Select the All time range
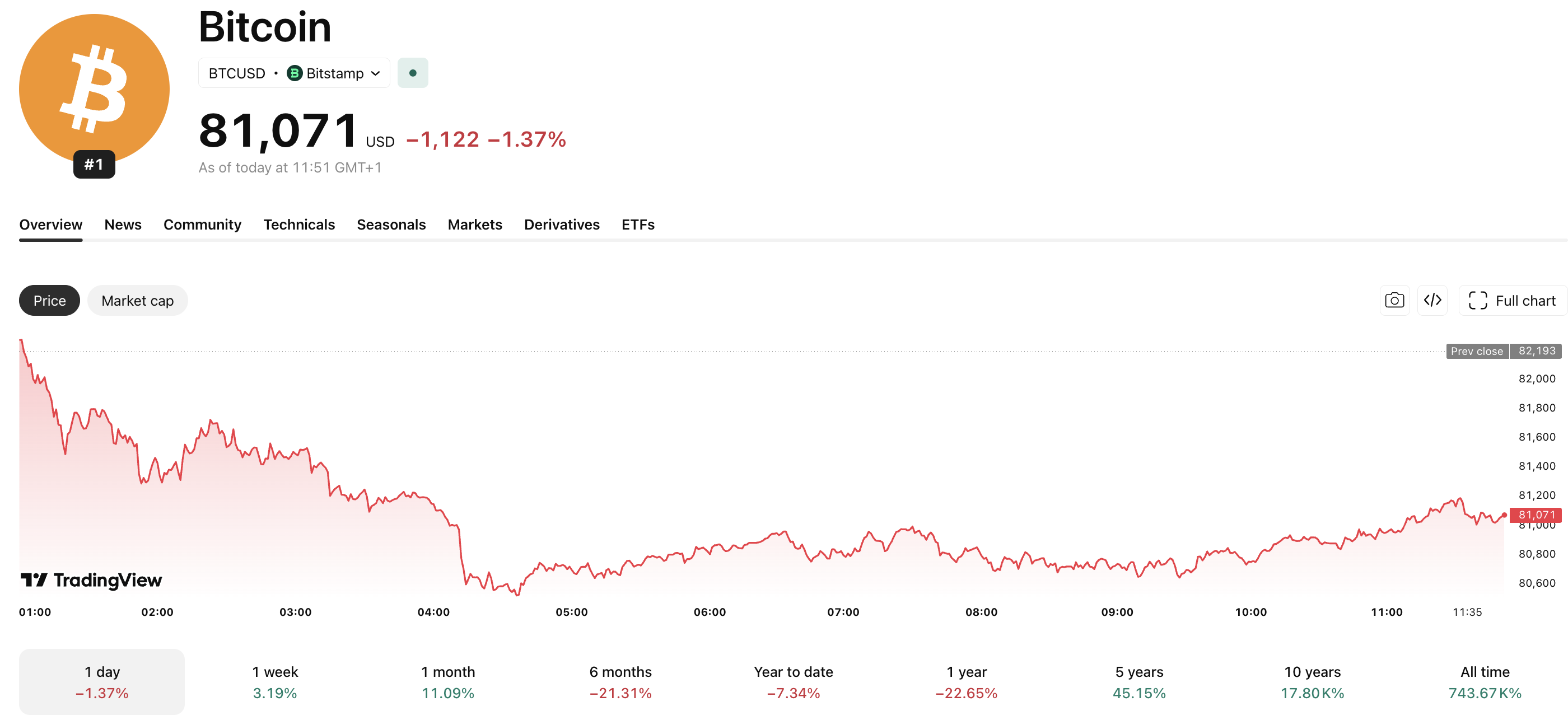Screen dimensions: 1568x720 [x=1485, y=682]
